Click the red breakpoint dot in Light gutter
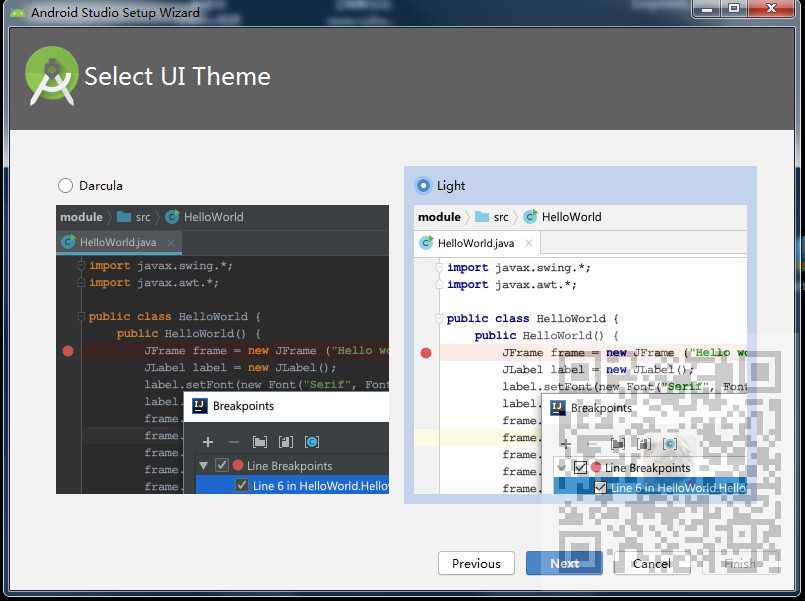The height and width of the screenshot is (601, 805). point(426,353)
